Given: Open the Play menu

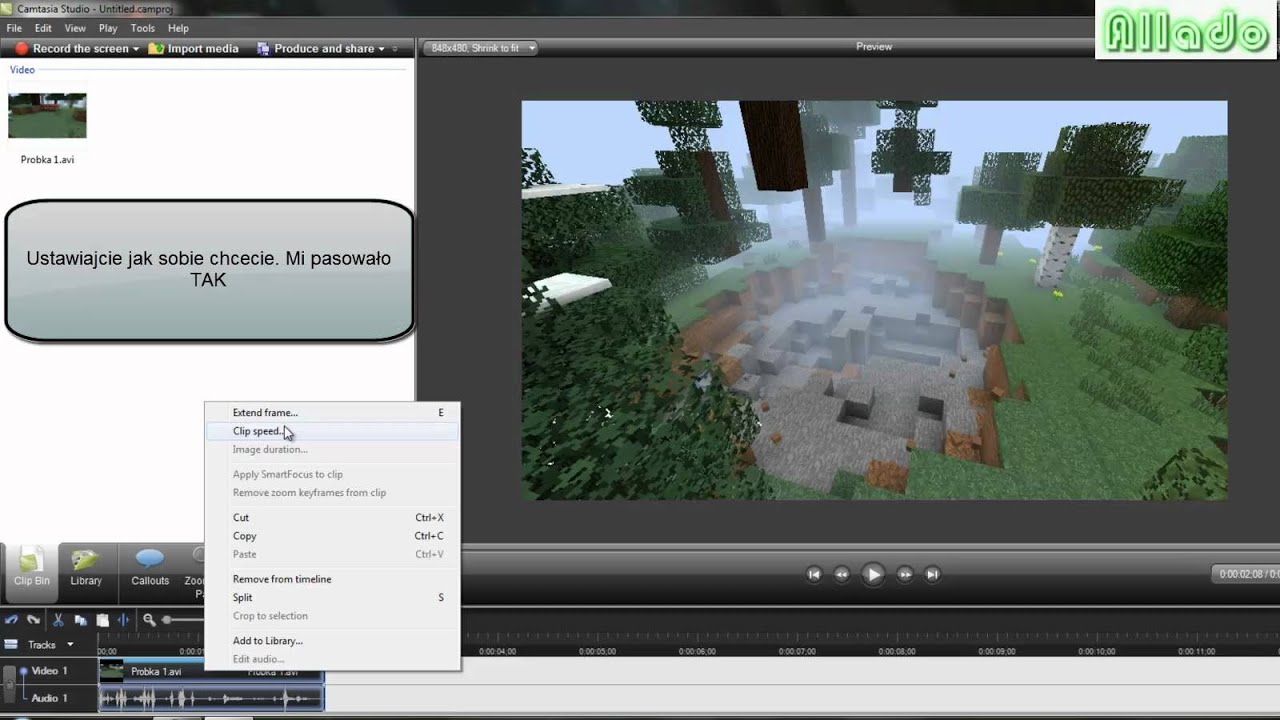Looking at the screenshot, I should 108,28.
